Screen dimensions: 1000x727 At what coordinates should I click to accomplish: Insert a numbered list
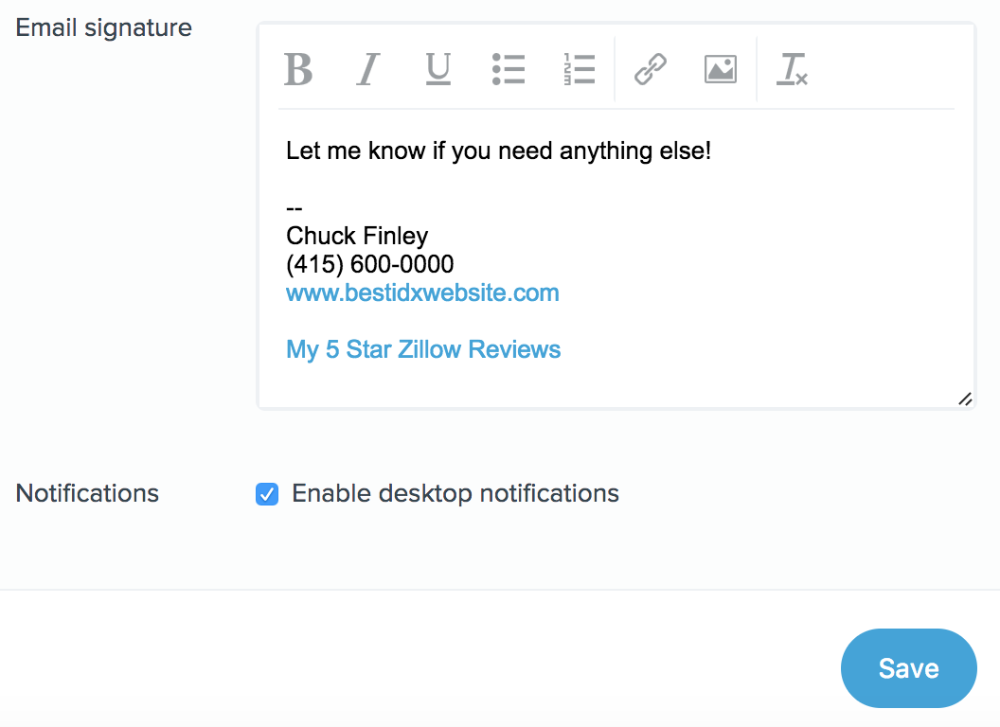click(579, 69)
